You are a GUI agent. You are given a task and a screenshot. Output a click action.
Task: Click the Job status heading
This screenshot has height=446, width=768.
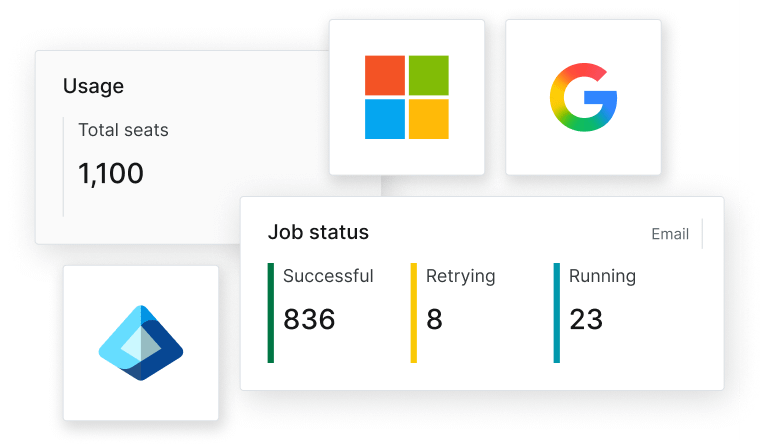point(318,232)
